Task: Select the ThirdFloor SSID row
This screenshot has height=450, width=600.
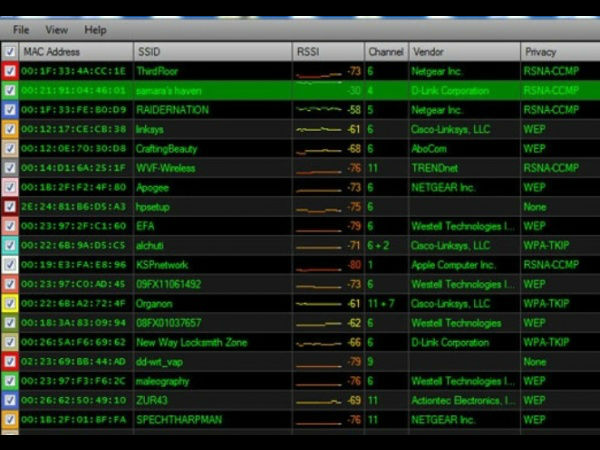Action: click(157, 71)
